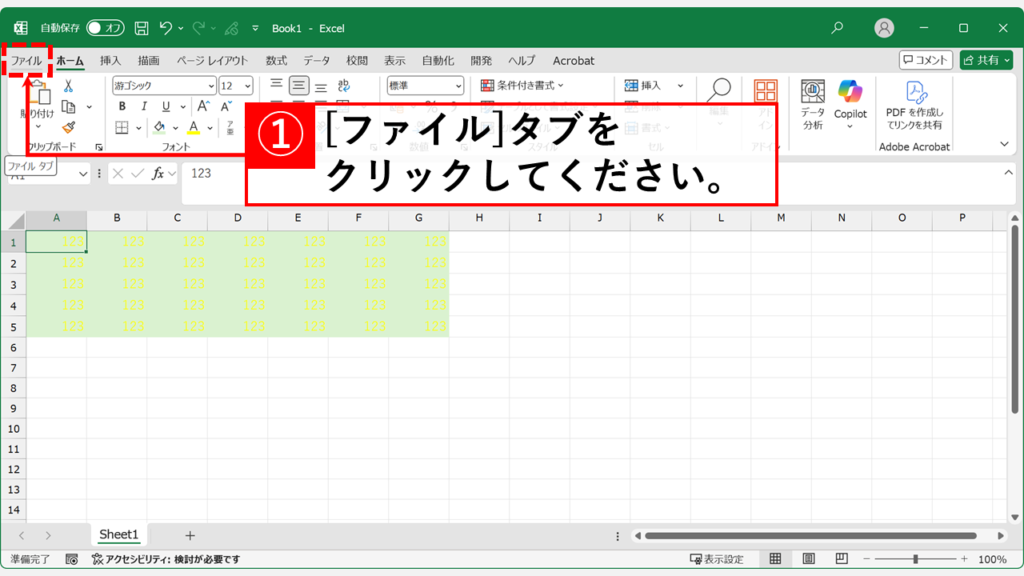Image resolution: width=1024 pixels, height=576 pixels.
Task: Select the Format Painter brush icon
Action: tap(68, 127)
